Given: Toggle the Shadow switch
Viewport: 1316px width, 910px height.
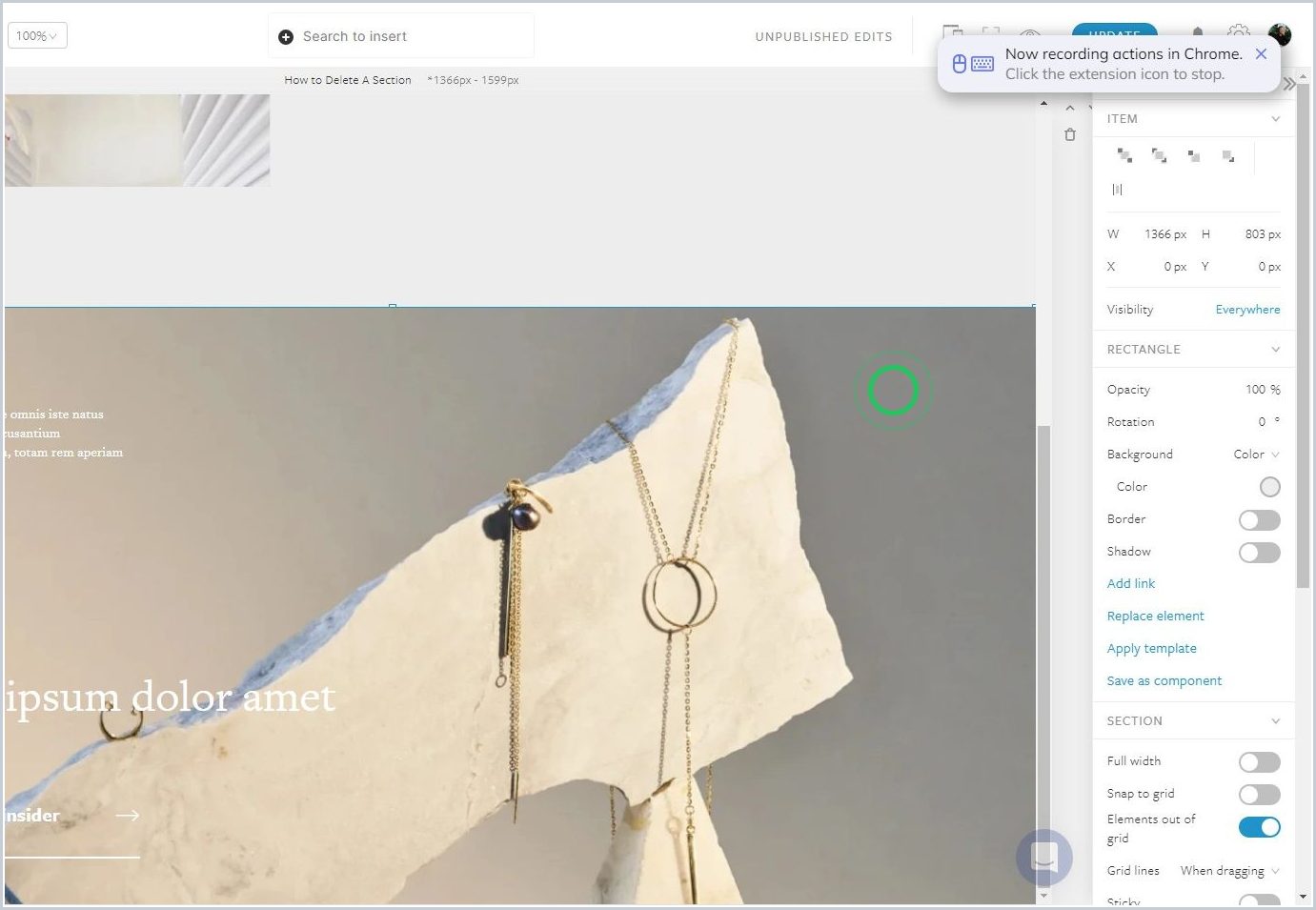Looking at the screenshot, I should pos(1259,553).
